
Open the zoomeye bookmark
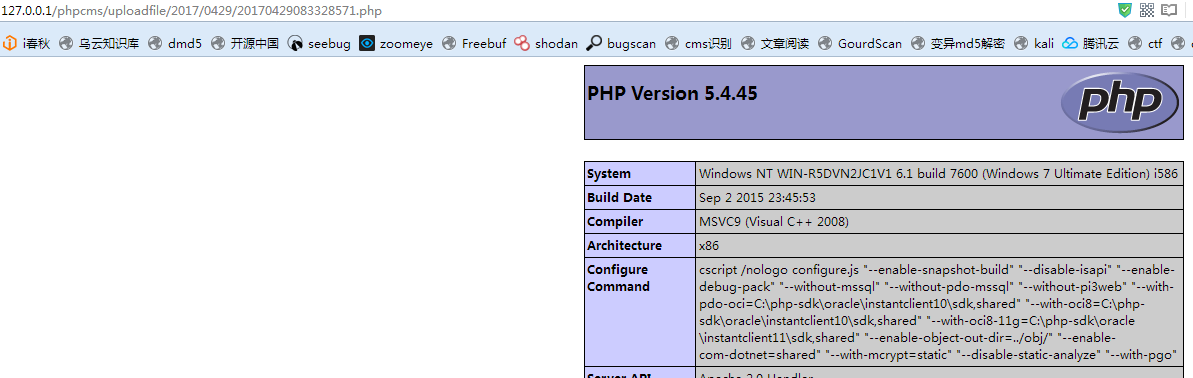pos(396,43)
